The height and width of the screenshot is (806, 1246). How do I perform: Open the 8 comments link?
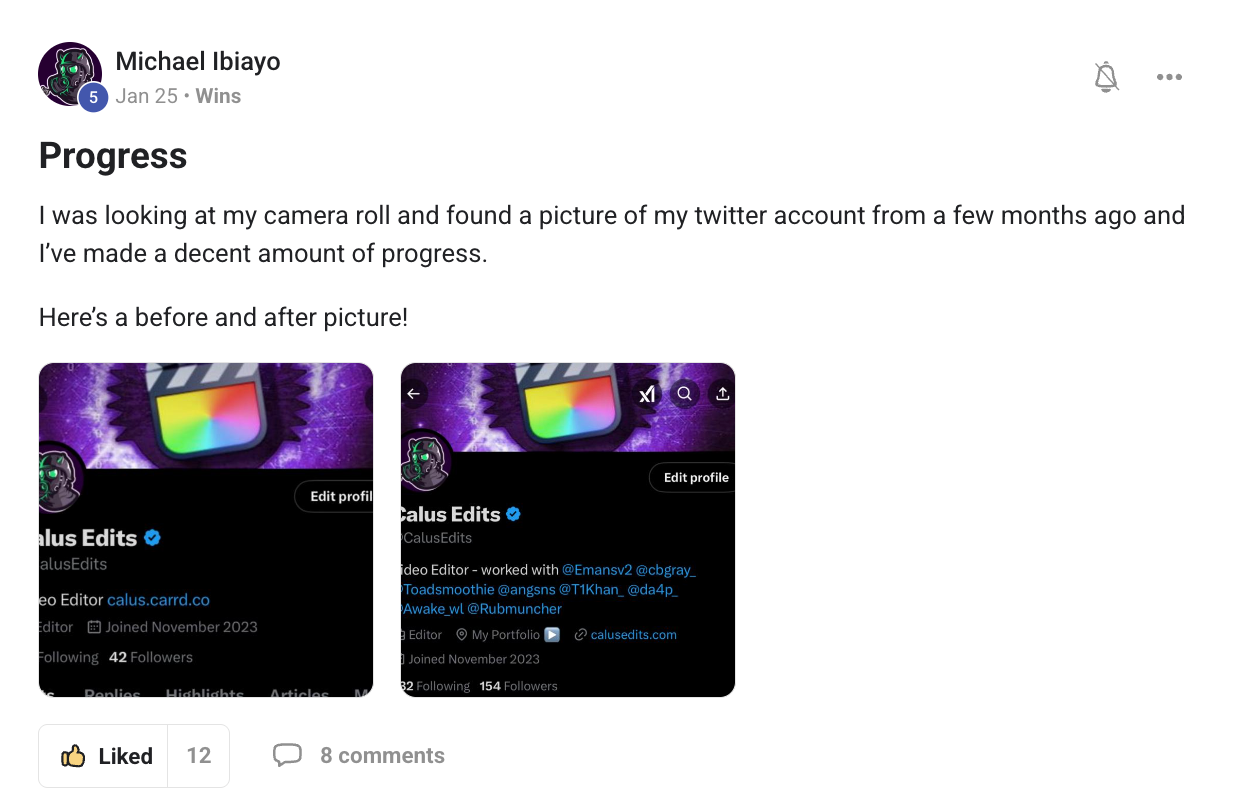(x=382, y=756)
